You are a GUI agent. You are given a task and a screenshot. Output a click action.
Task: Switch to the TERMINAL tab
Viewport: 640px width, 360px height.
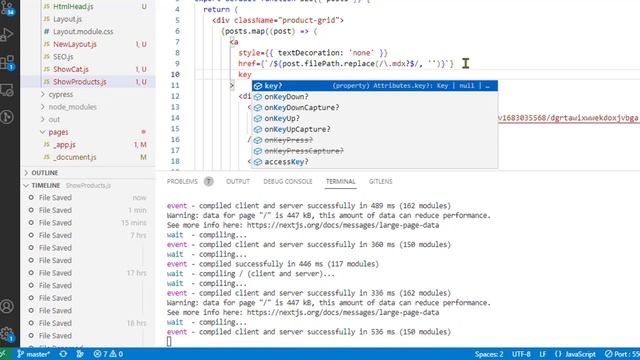(340, 182)
